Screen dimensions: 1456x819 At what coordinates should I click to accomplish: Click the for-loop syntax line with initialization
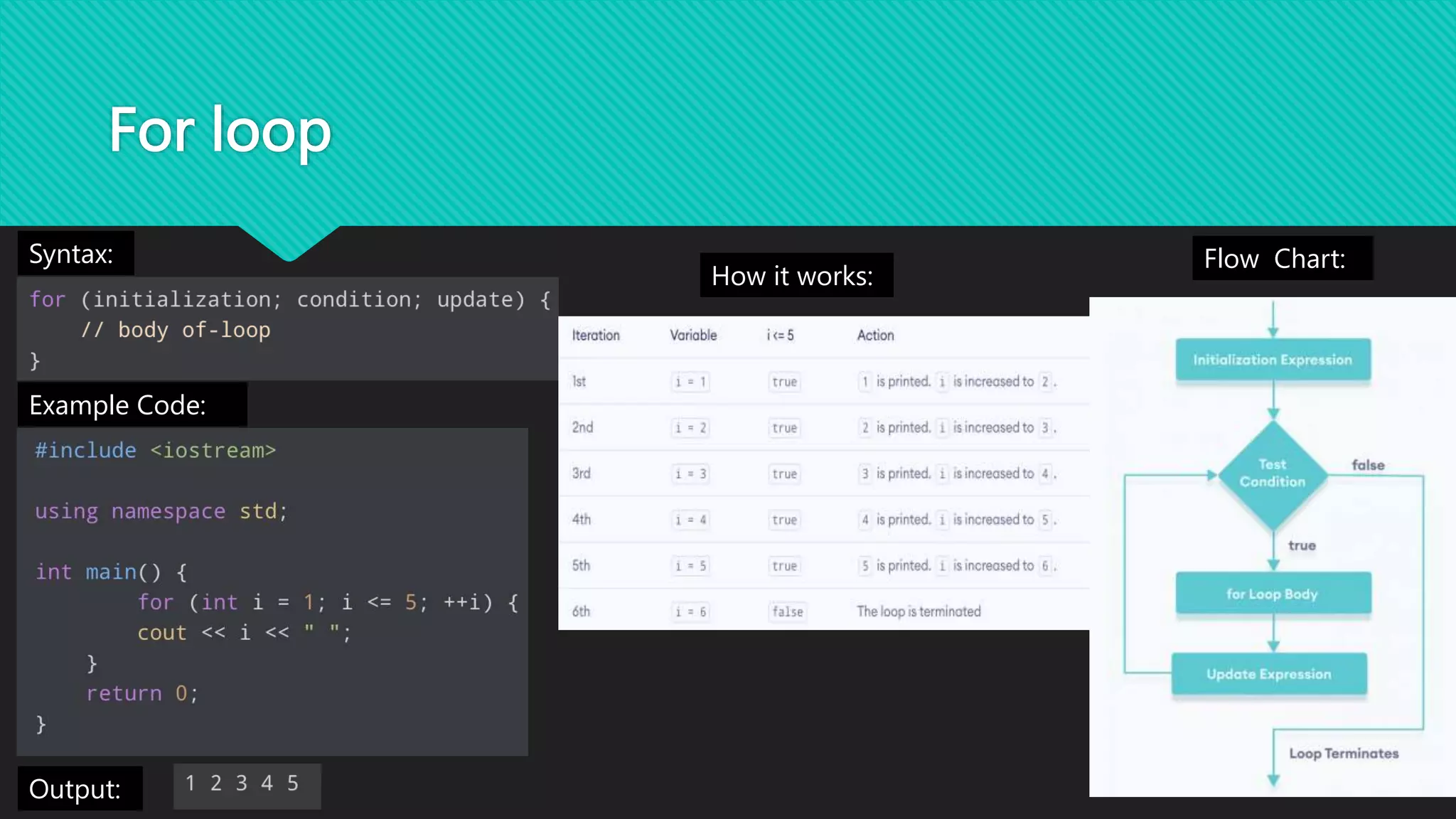291,299
